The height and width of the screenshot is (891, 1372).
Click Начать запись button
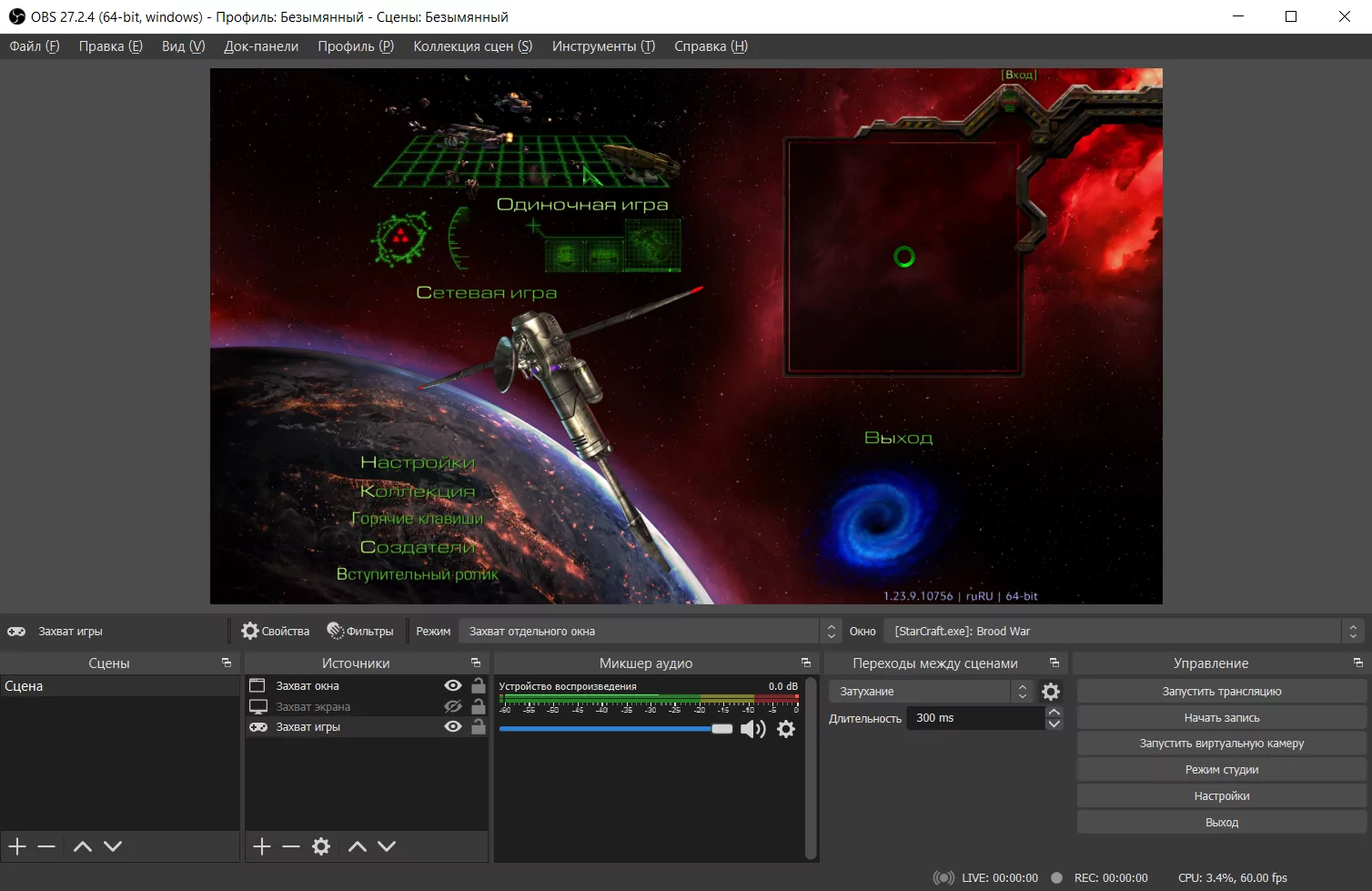click(1222, 718)
